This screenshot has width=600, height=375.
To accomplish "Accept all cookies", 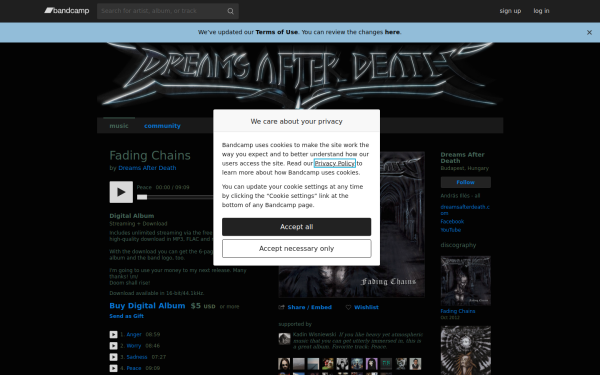I will (297, 227).
